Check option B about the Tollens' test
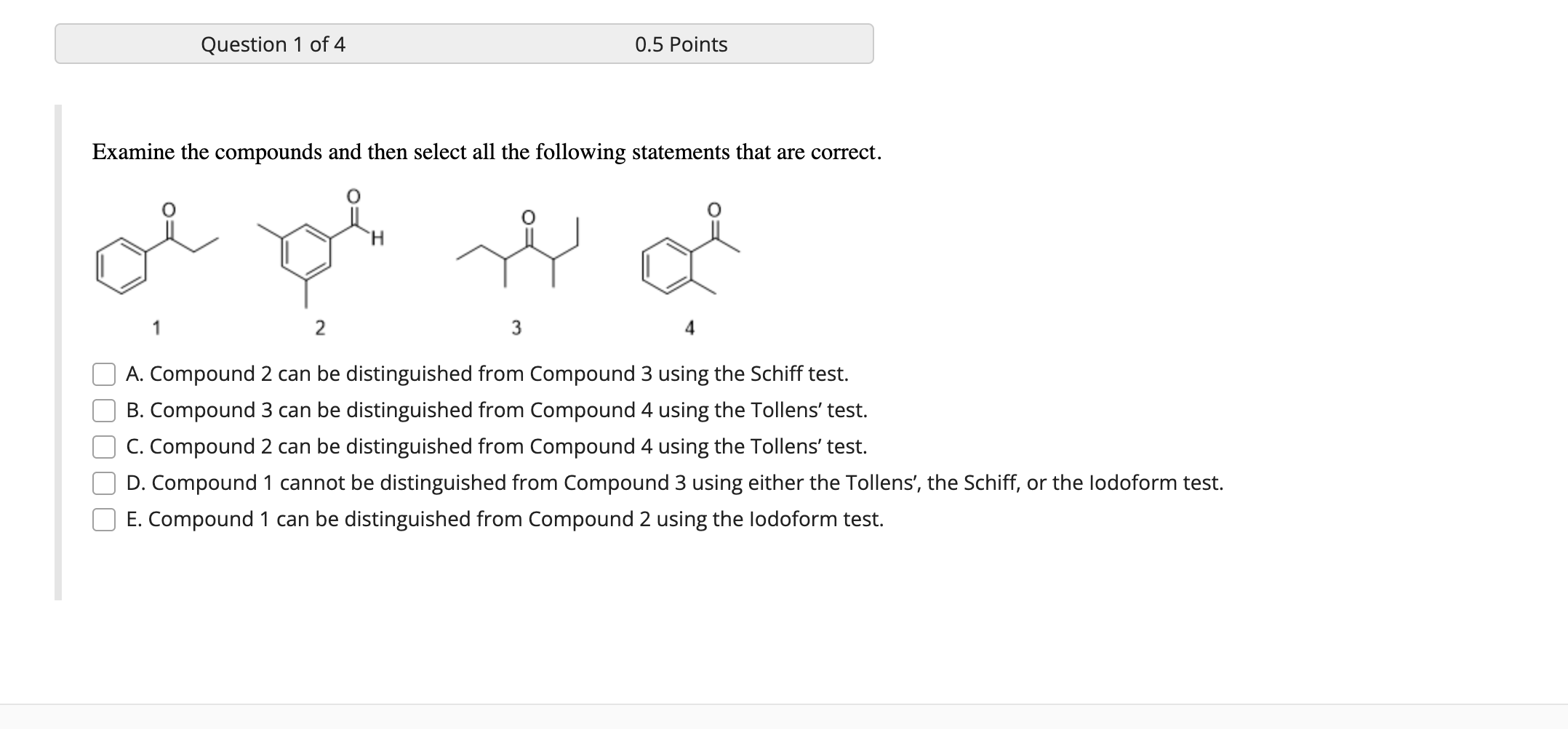Viewport: 1568px width, 729px height. [104, 410]
